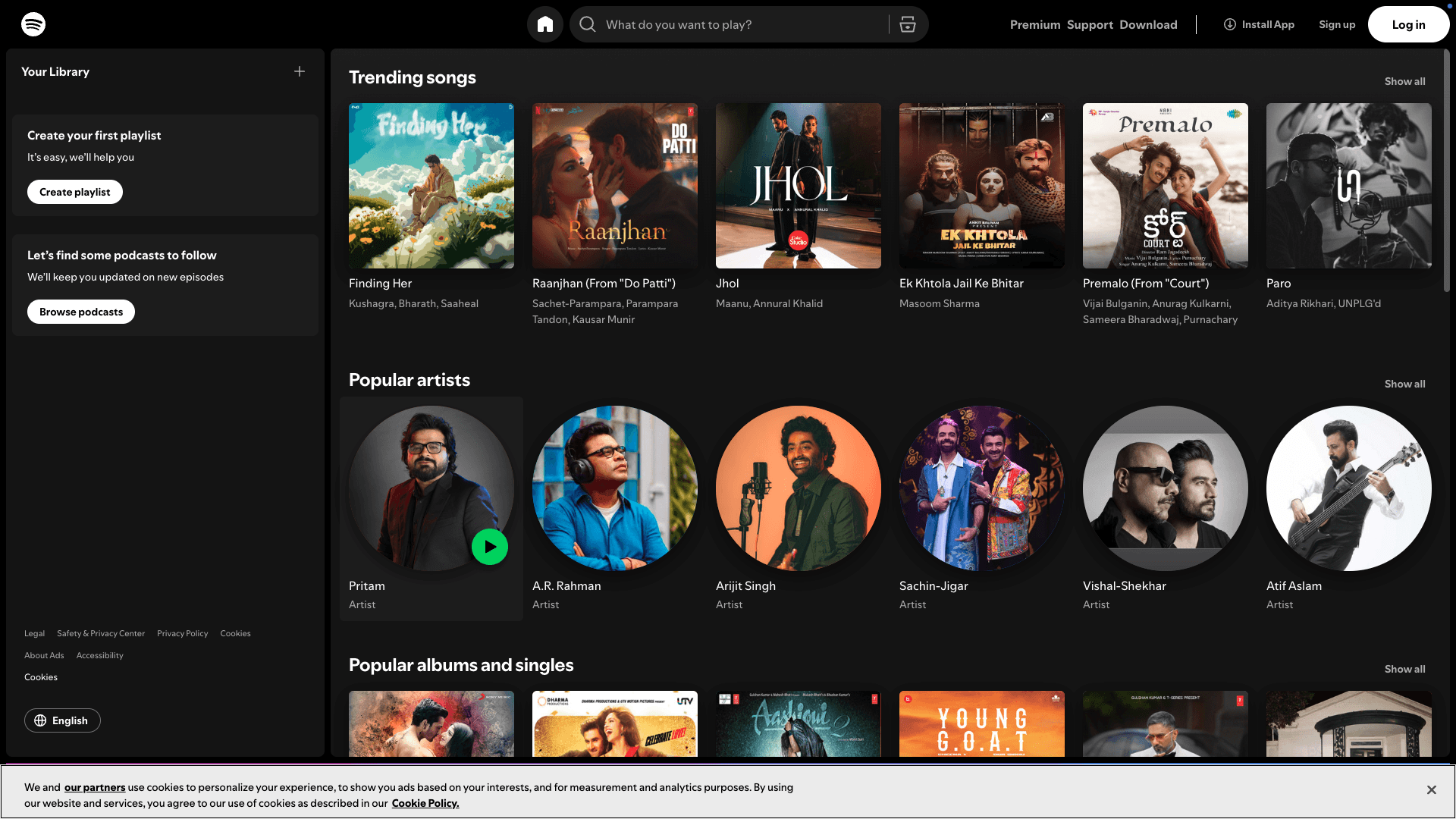Open Arijit Singh's artist photo
This screenshot has width=1456, height=819.
(799, 488)
